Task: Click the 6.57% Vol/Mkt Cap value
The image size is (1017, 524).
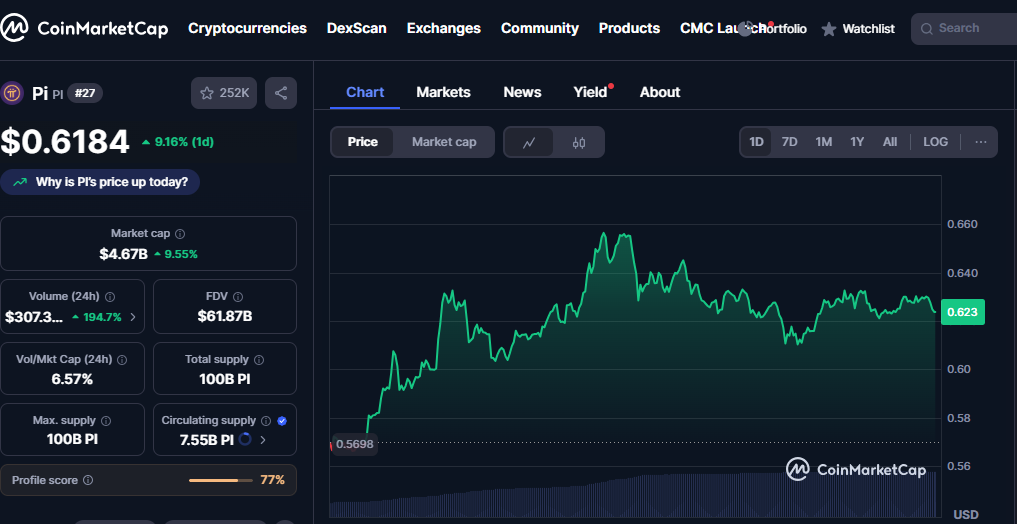Action: 72,379
